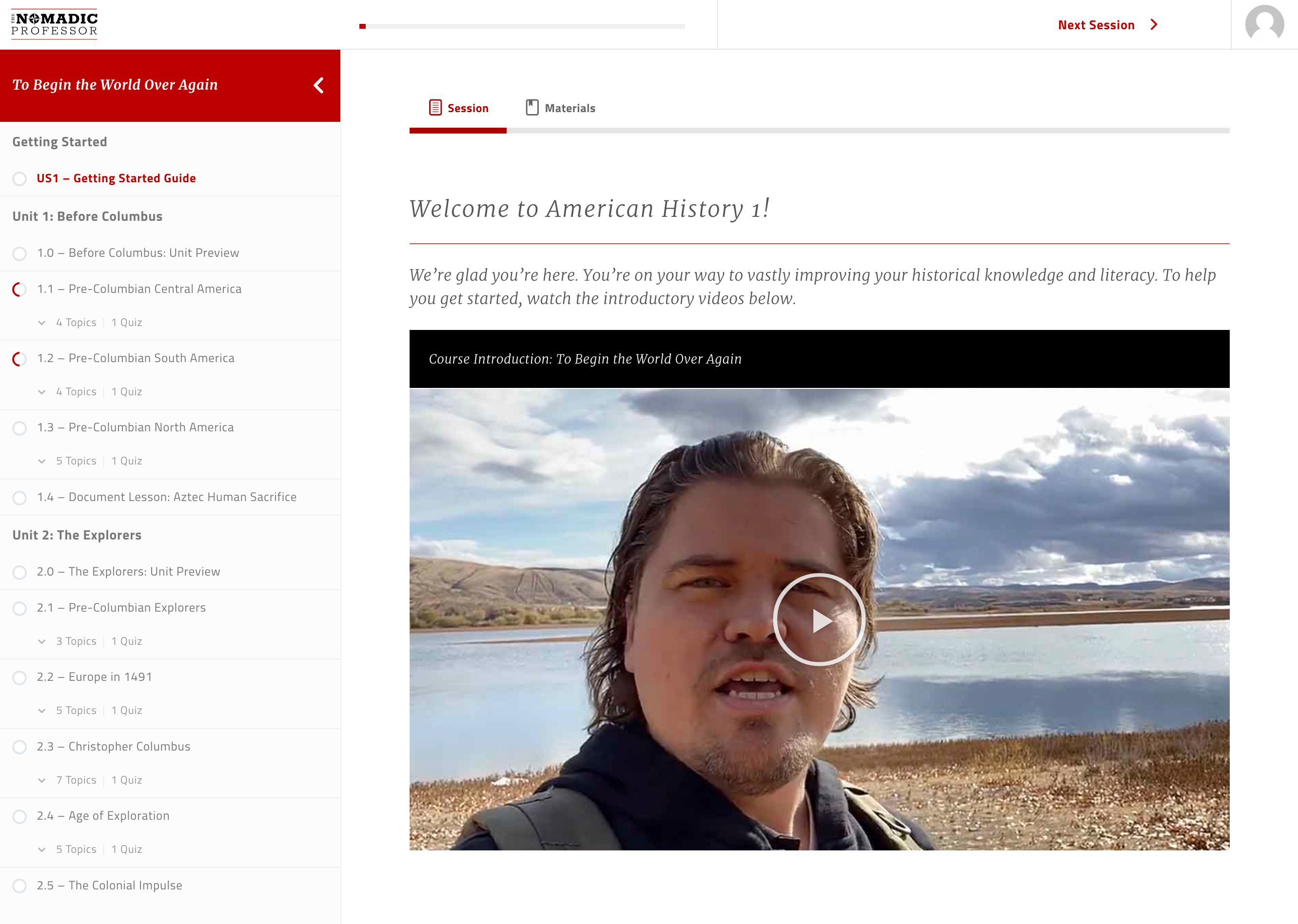Click 1 Quiz under Pre-Columbian Explorers
Image resolution: width=1298 pixels, height=924 pixels.
pyautogui.click(x=126, y=641)
